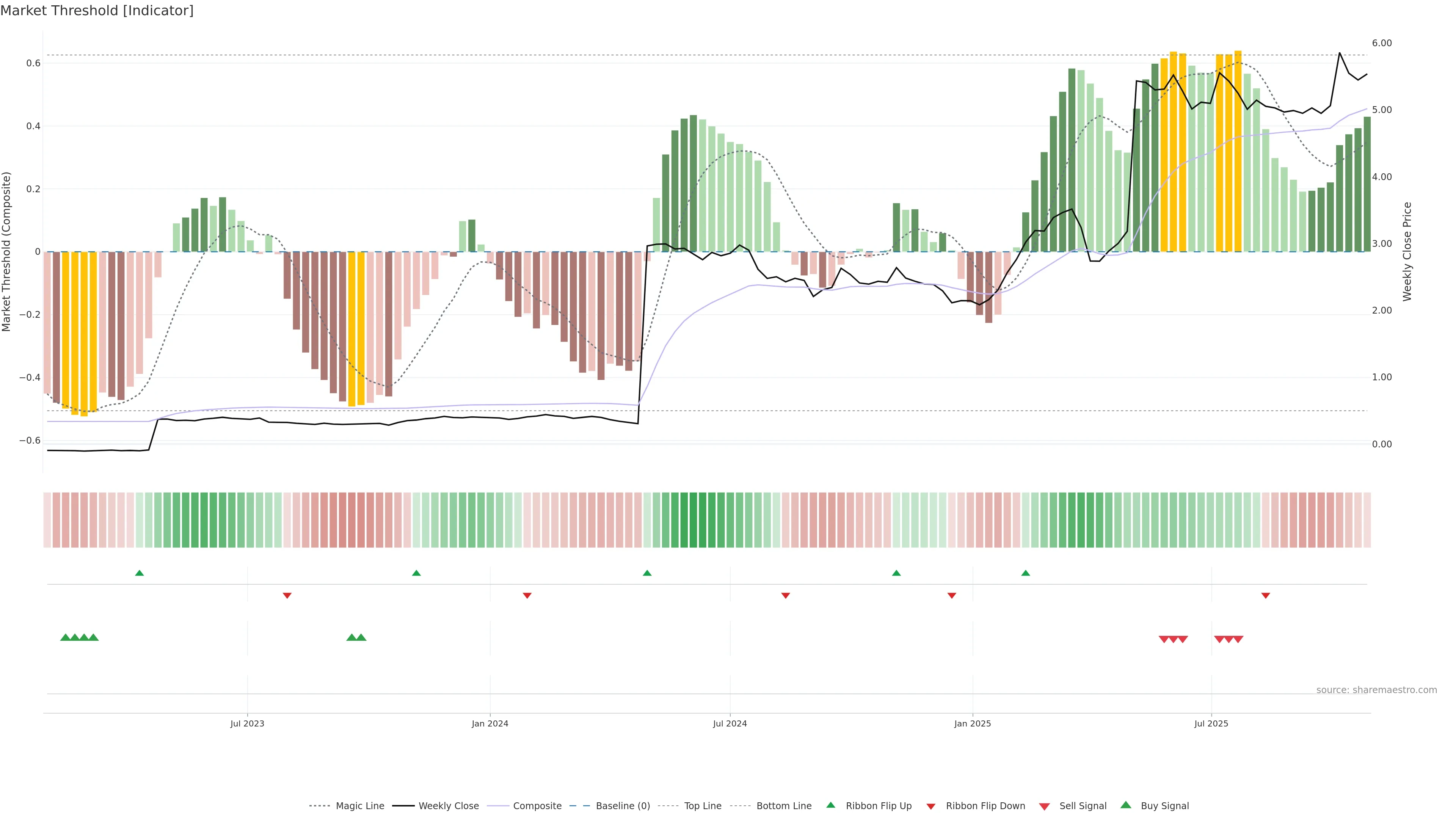1456x819 pixels.
Task: Click the Buy Signal legend triangle icon
Action: tap(1126, 805)
